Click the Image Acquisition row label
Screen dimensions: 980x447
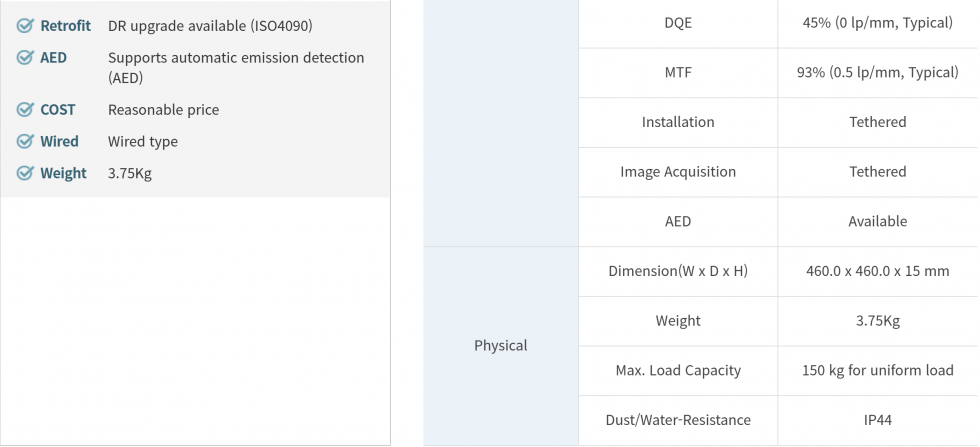tap(678, 172)
